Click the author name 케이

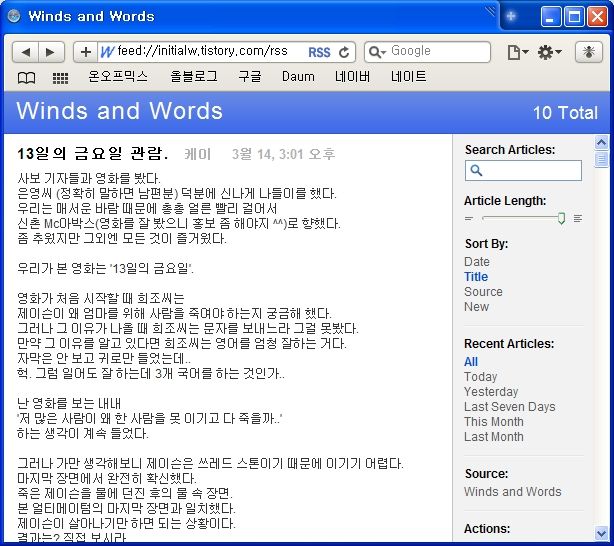click(198, 154)
